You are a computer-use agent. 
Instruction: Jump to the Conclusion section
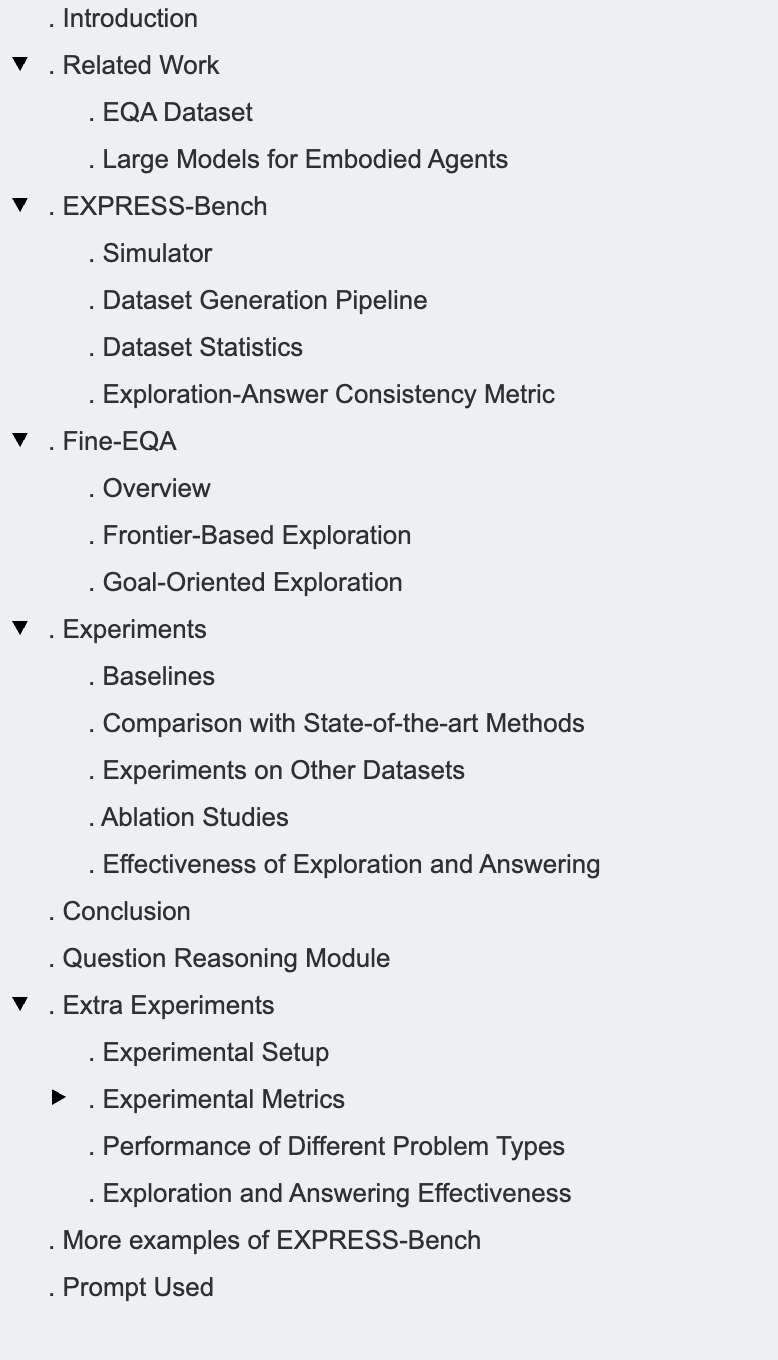126,911
